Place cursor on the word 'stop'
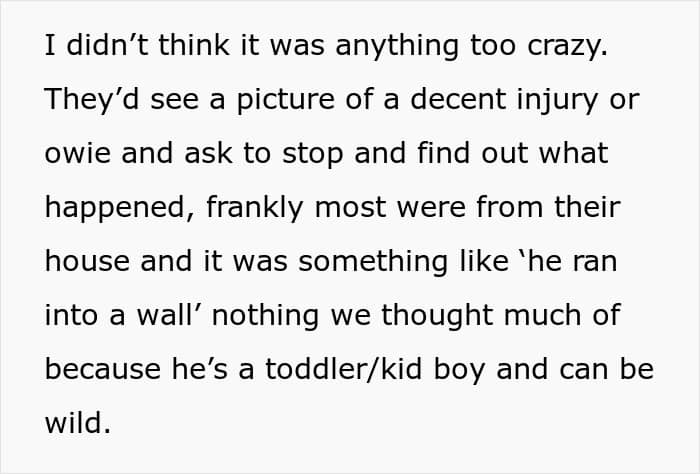 (312, 154)
